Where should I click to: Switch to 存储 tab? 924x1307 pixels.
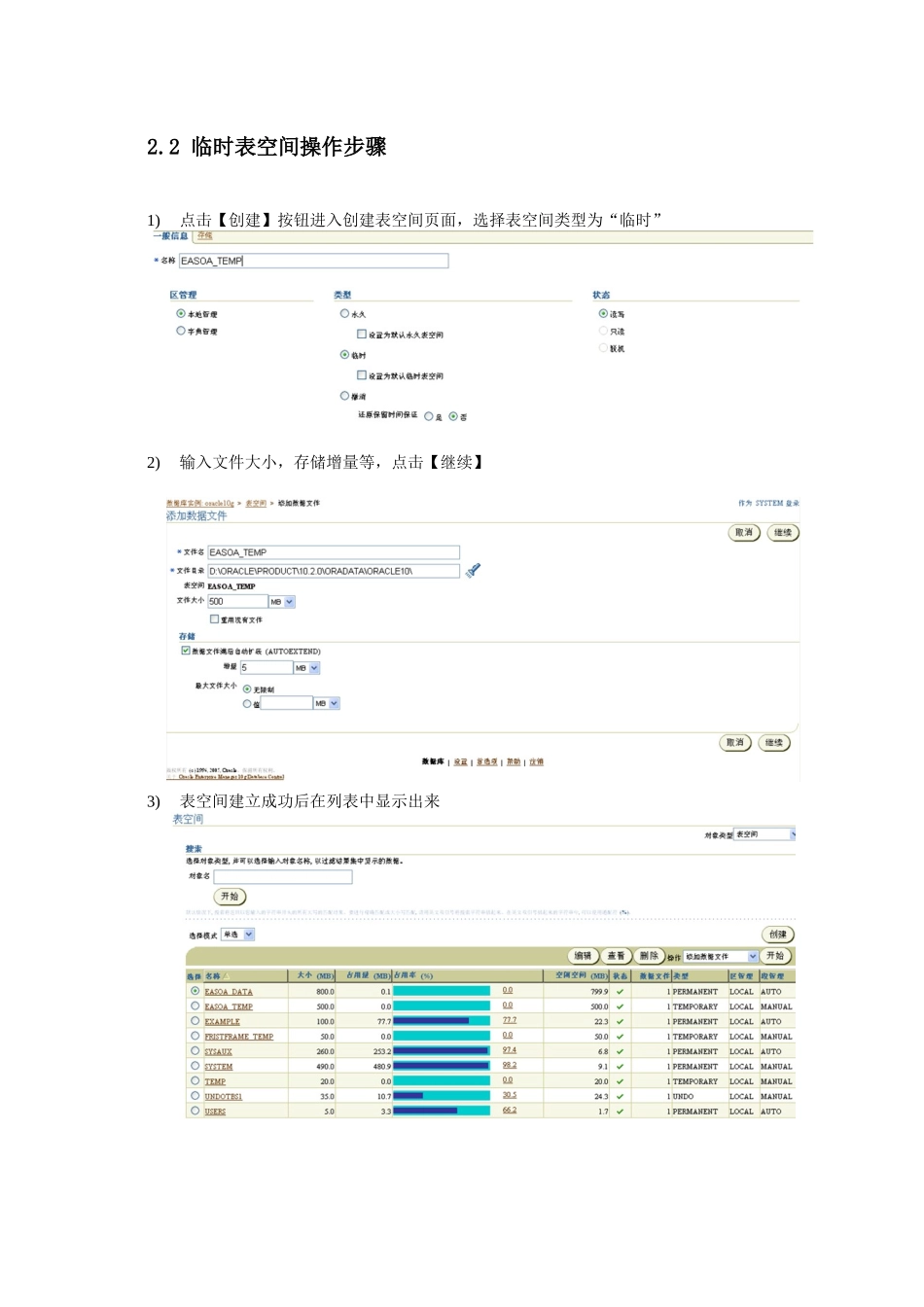click(x=204, y=235)
